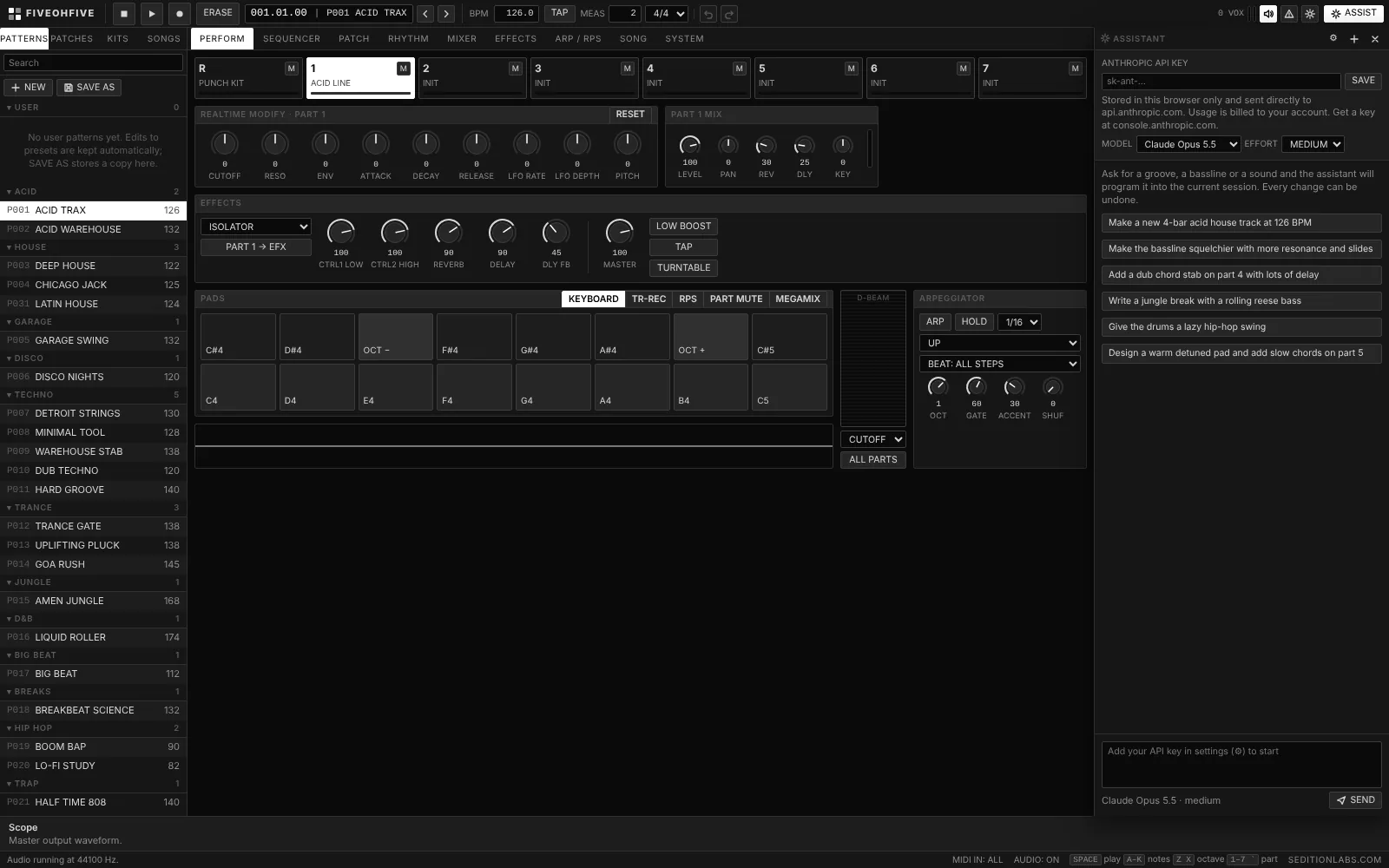Toggle the speaker audio icon

point(1268,13)
